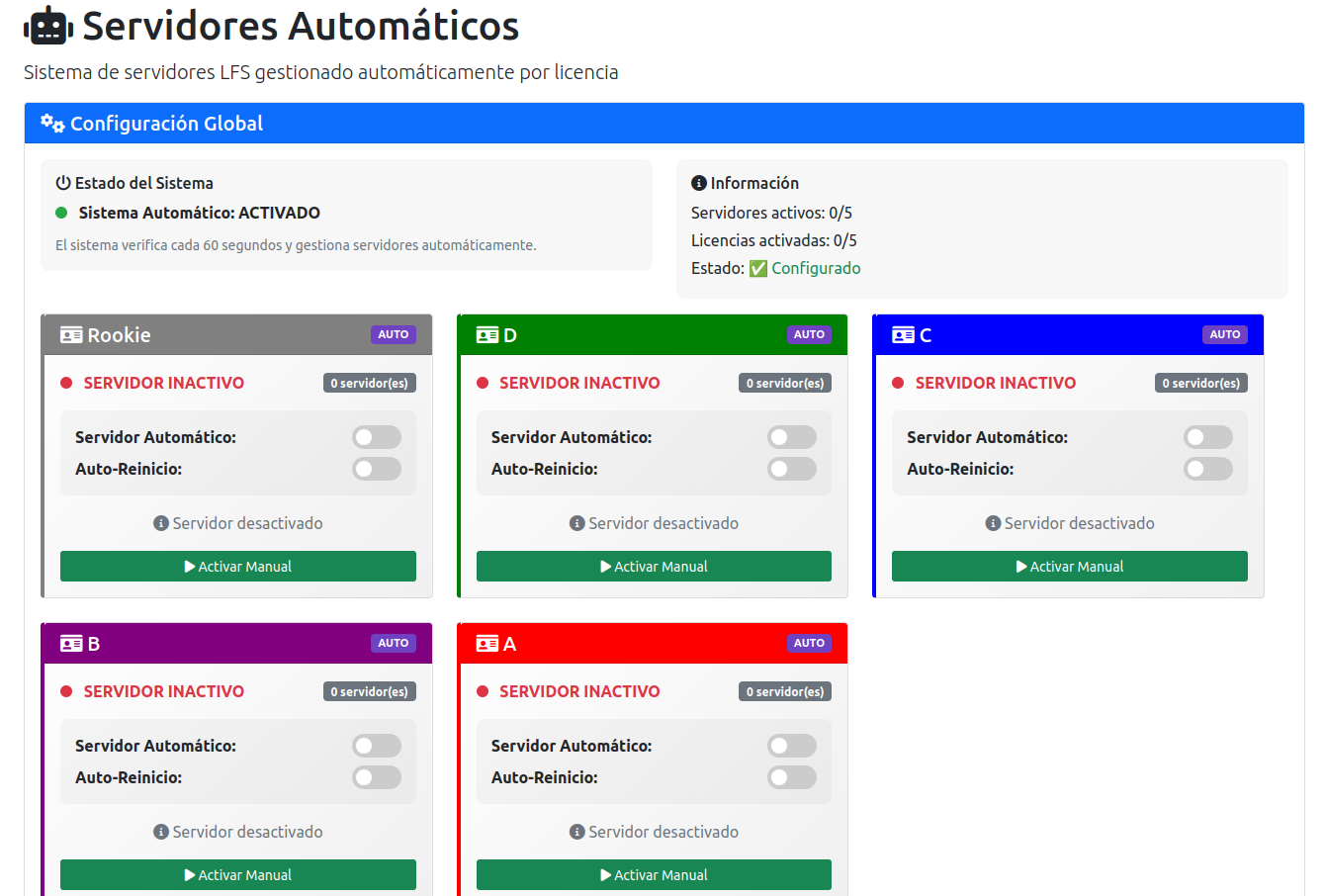The image size is (1326, 896).
Task: Start license A with Activar Manual
Action: [654, 874]
